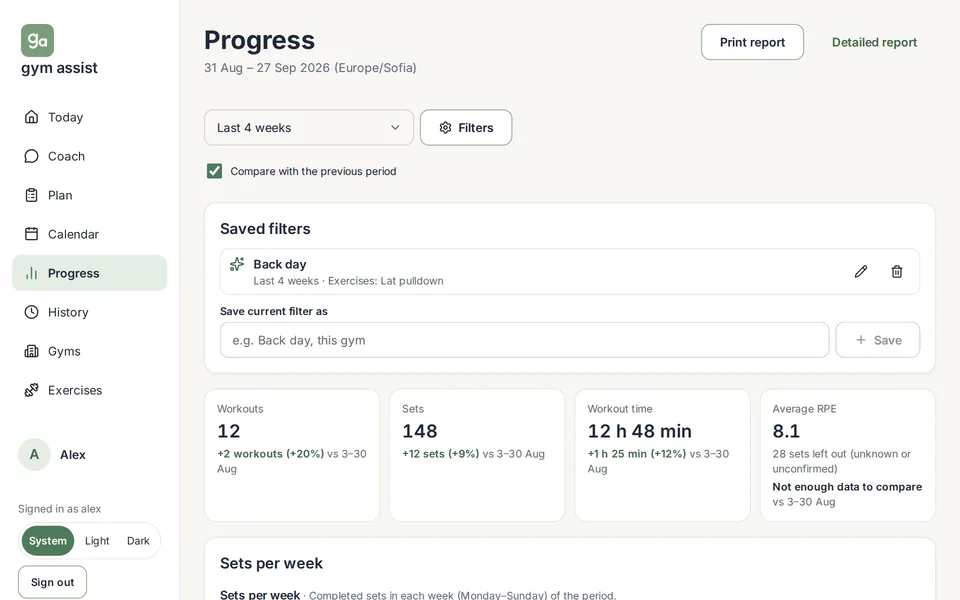The height and width of the screenshot is (600, 960).
Task: Click the gym assist logo icon
Action: [37, 40]
